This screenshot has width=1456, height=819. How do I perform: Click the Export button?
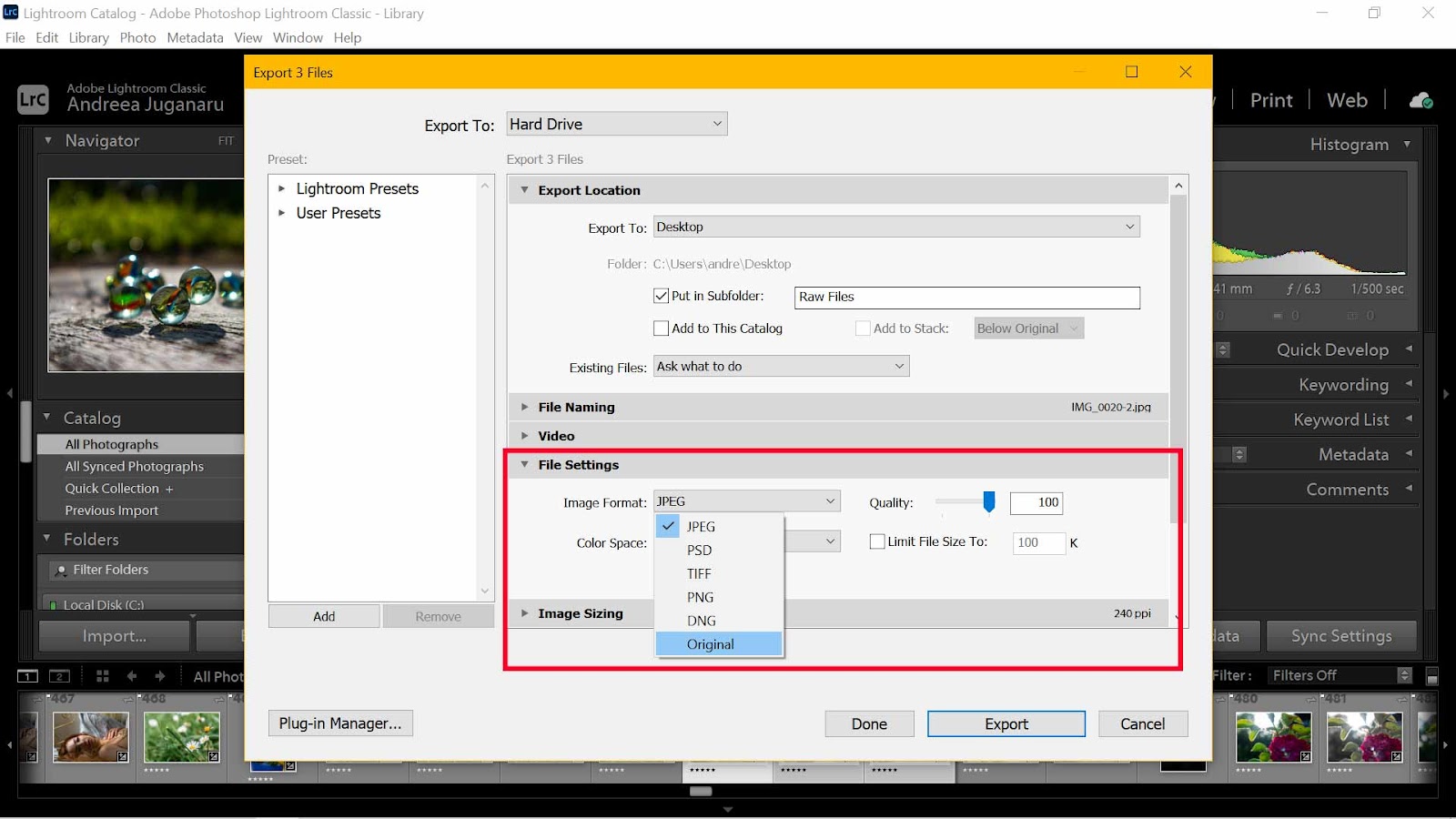tap(1006, 723)
